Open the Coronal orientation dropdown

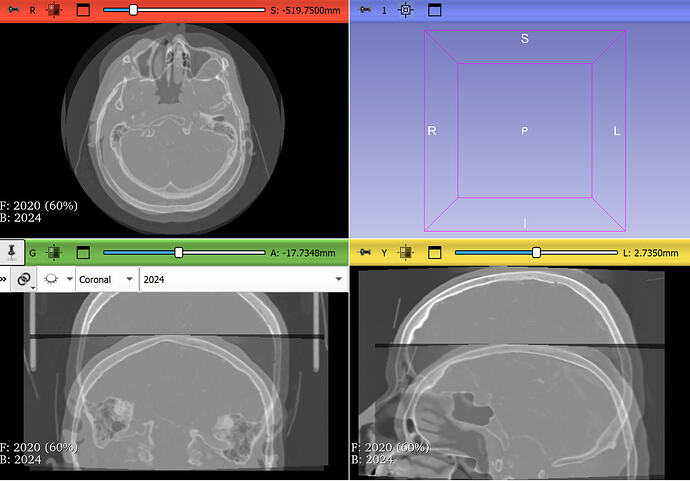[107, 279]
